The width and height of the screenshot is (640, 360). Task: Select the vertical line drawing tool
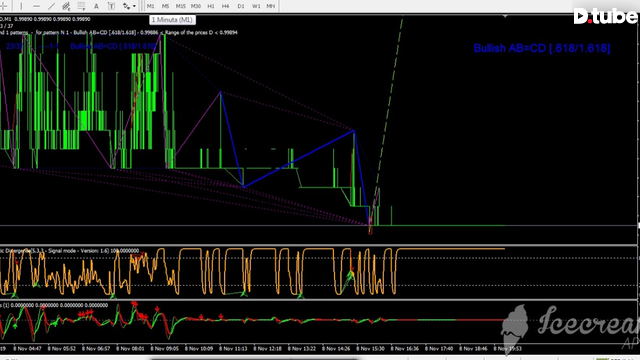(21, 6)
